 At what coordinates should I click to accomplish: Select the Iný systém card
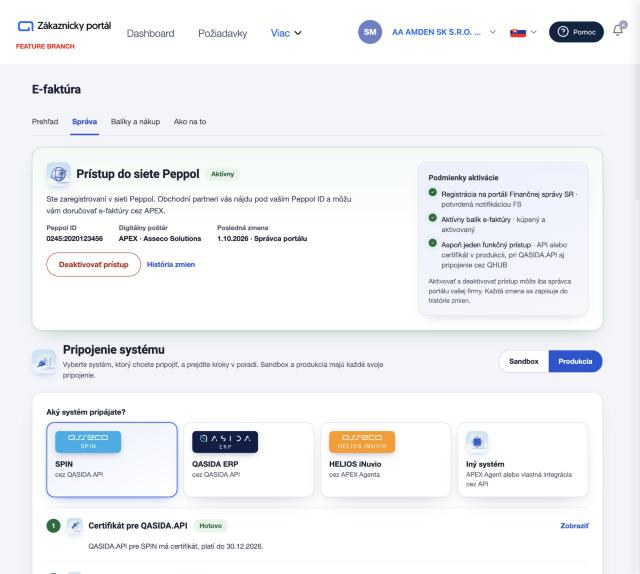click(x=523, y=460)
